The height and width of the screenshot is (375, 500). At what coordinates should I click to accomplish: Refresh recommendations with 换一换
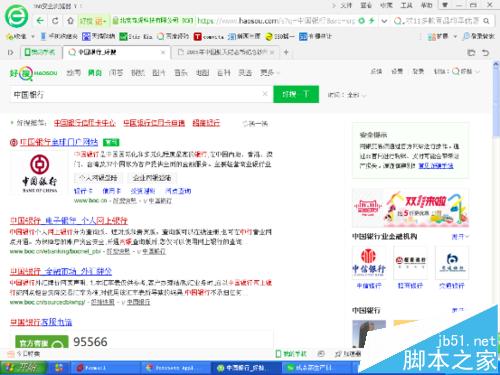255,124
